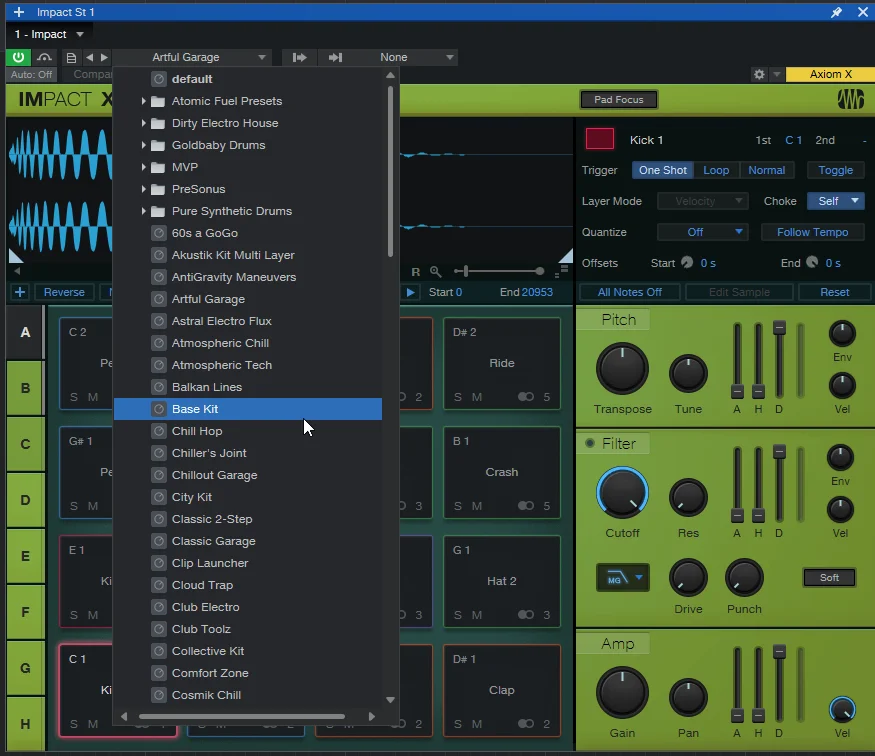Click the Kick 1 red color swatch
Screen dimensions: 875x756
pos(599,139)
